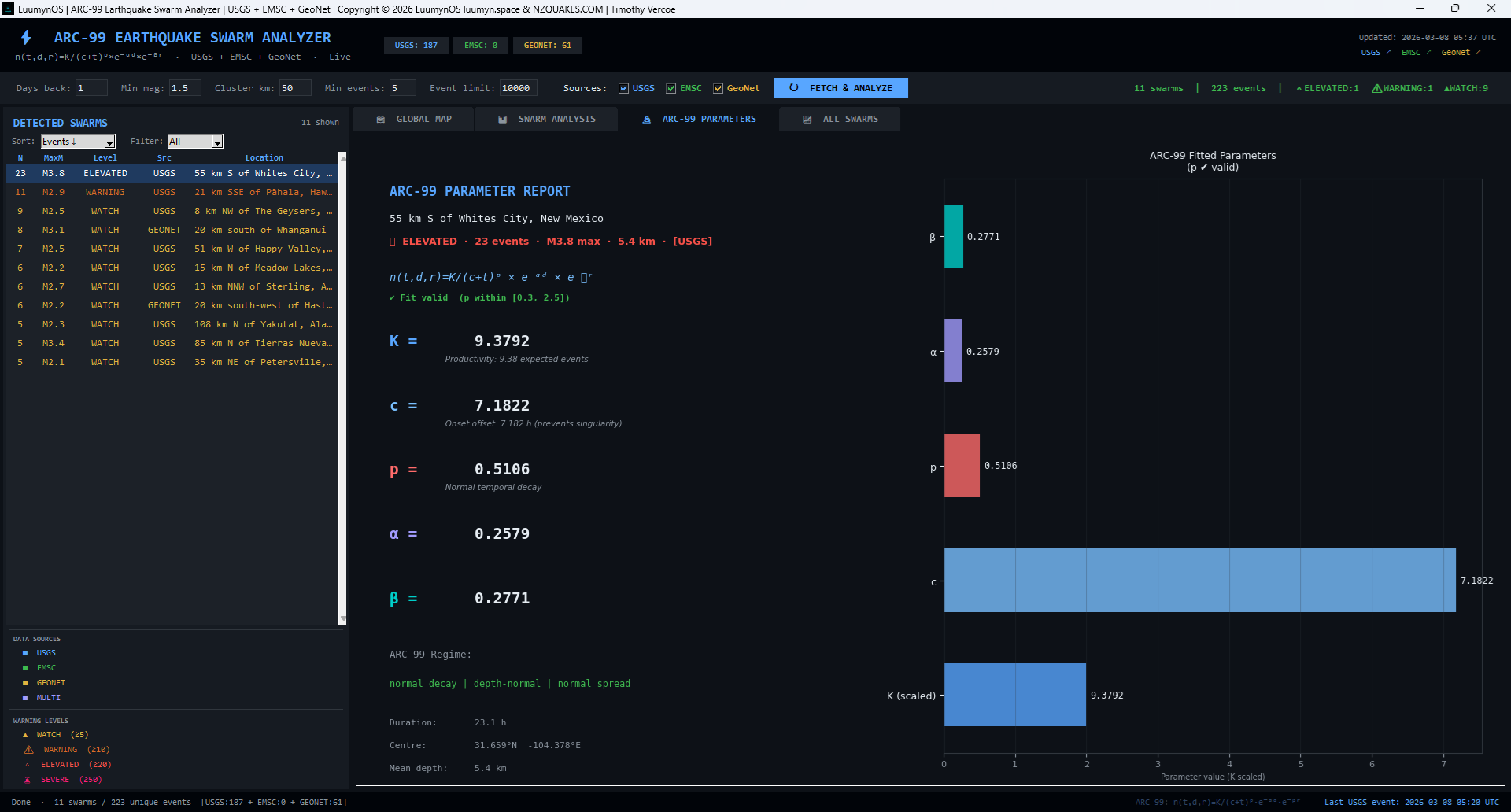This screenshot has width=1511, height=812.
Task: Click the blue USGS color swatch in Data Sources
Action: (25, 653)
